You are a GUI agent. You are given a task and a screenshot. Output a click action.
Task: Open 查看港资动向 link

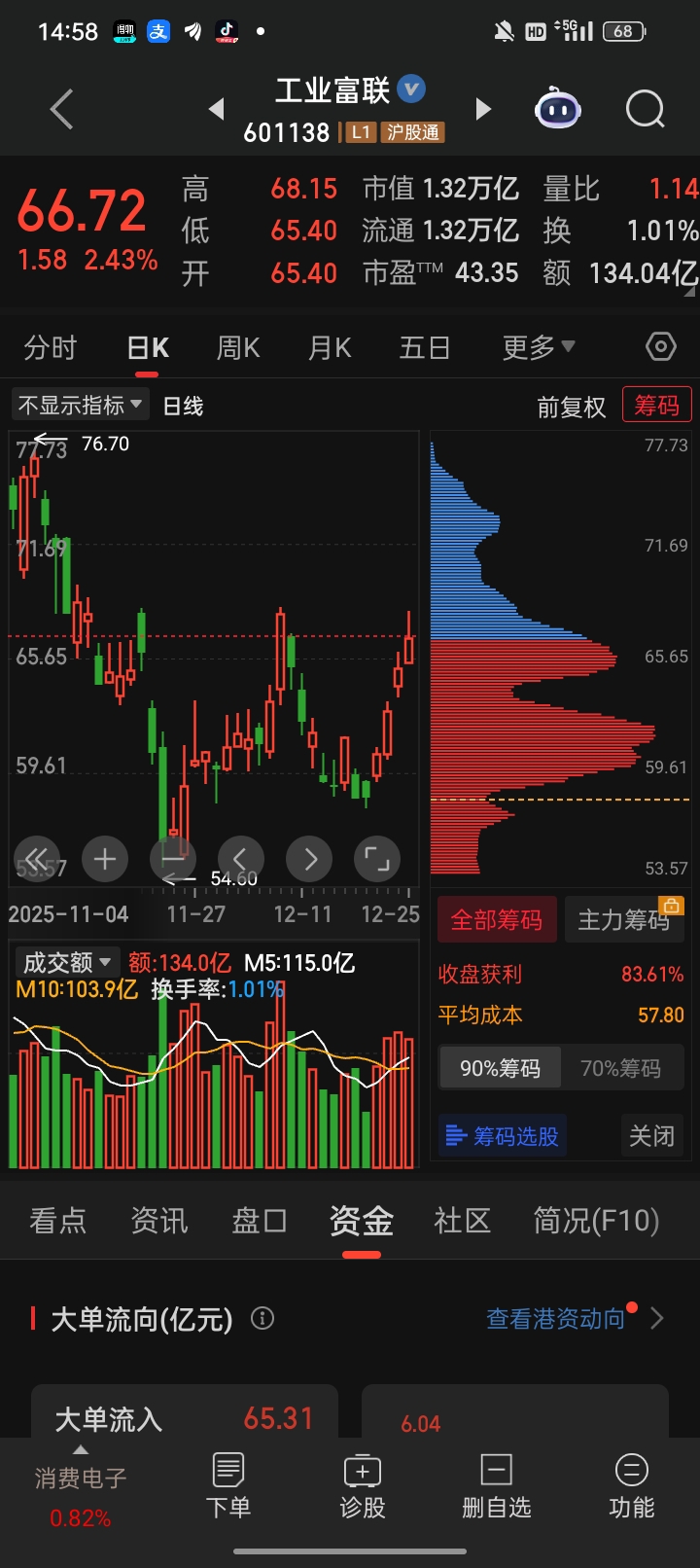(x=556, y=1318)
